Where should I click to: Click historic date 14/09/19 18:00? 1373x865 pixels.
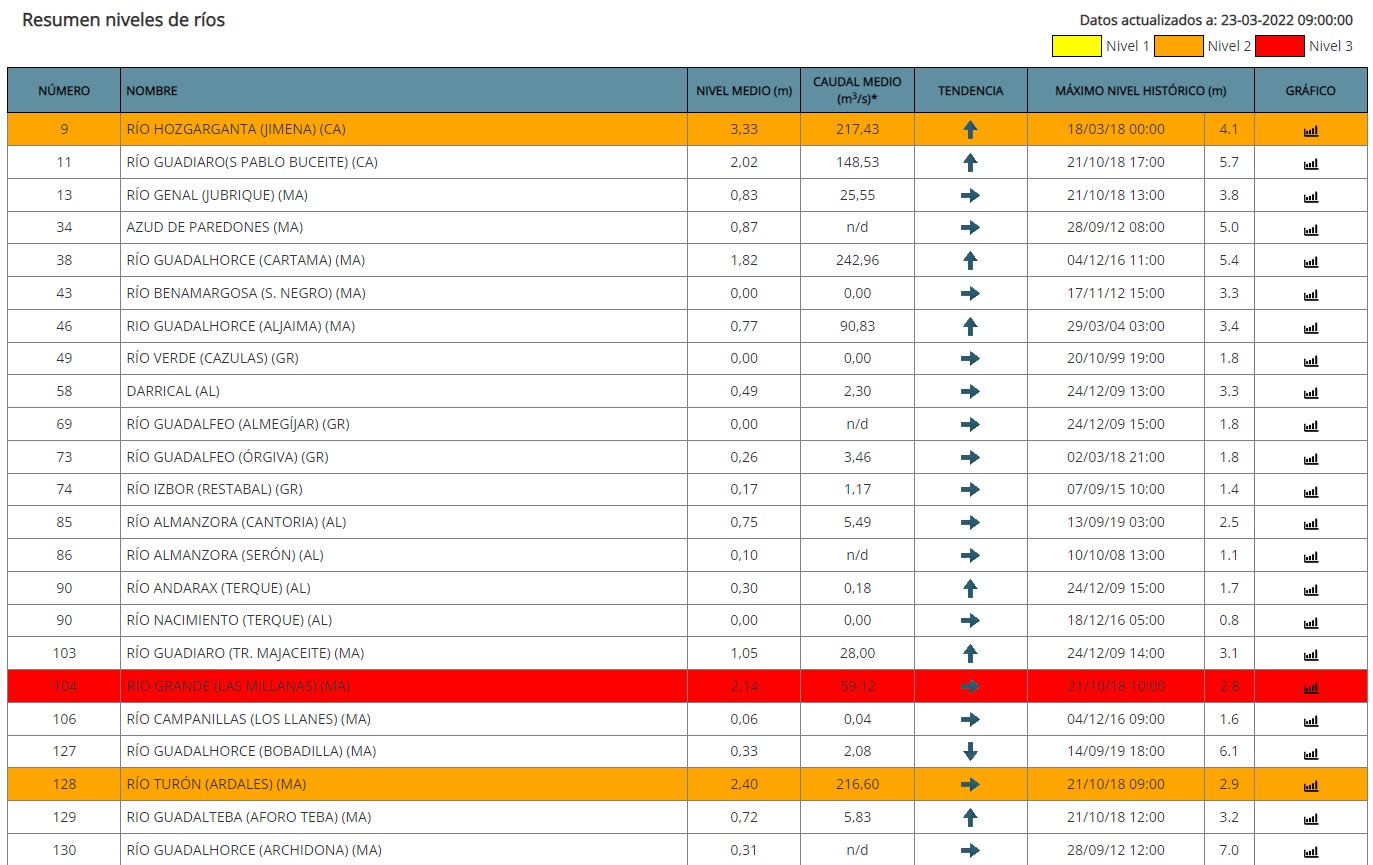[1115, 751]
